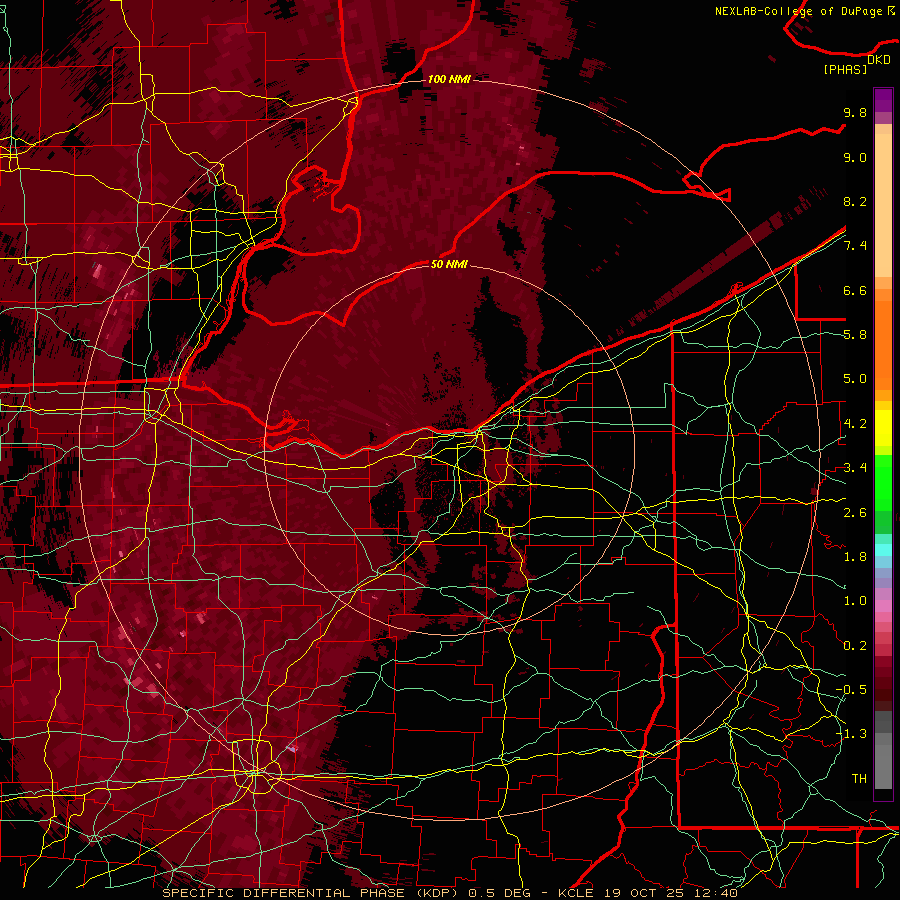Click the 9.8 scale value
Screen dimensions: 900x900
tap(855, 112)
